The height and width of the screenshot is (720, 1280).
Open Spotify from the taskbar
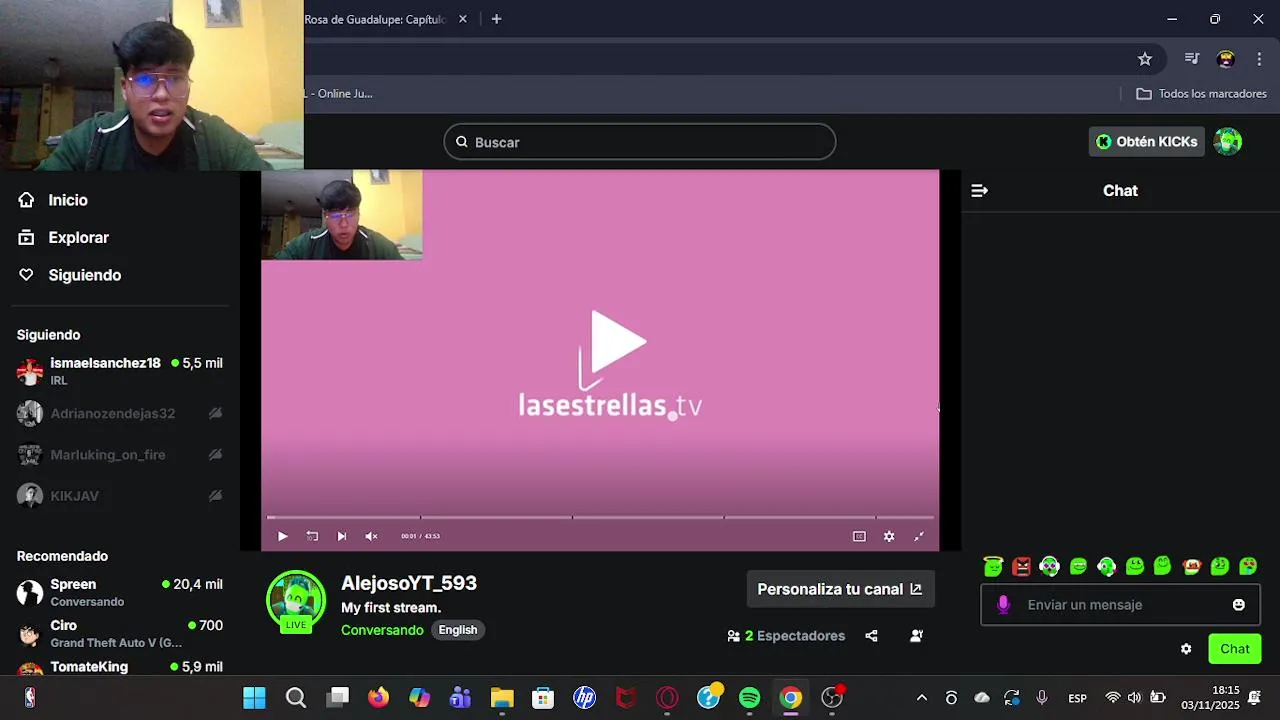click(x=749, y=698)
